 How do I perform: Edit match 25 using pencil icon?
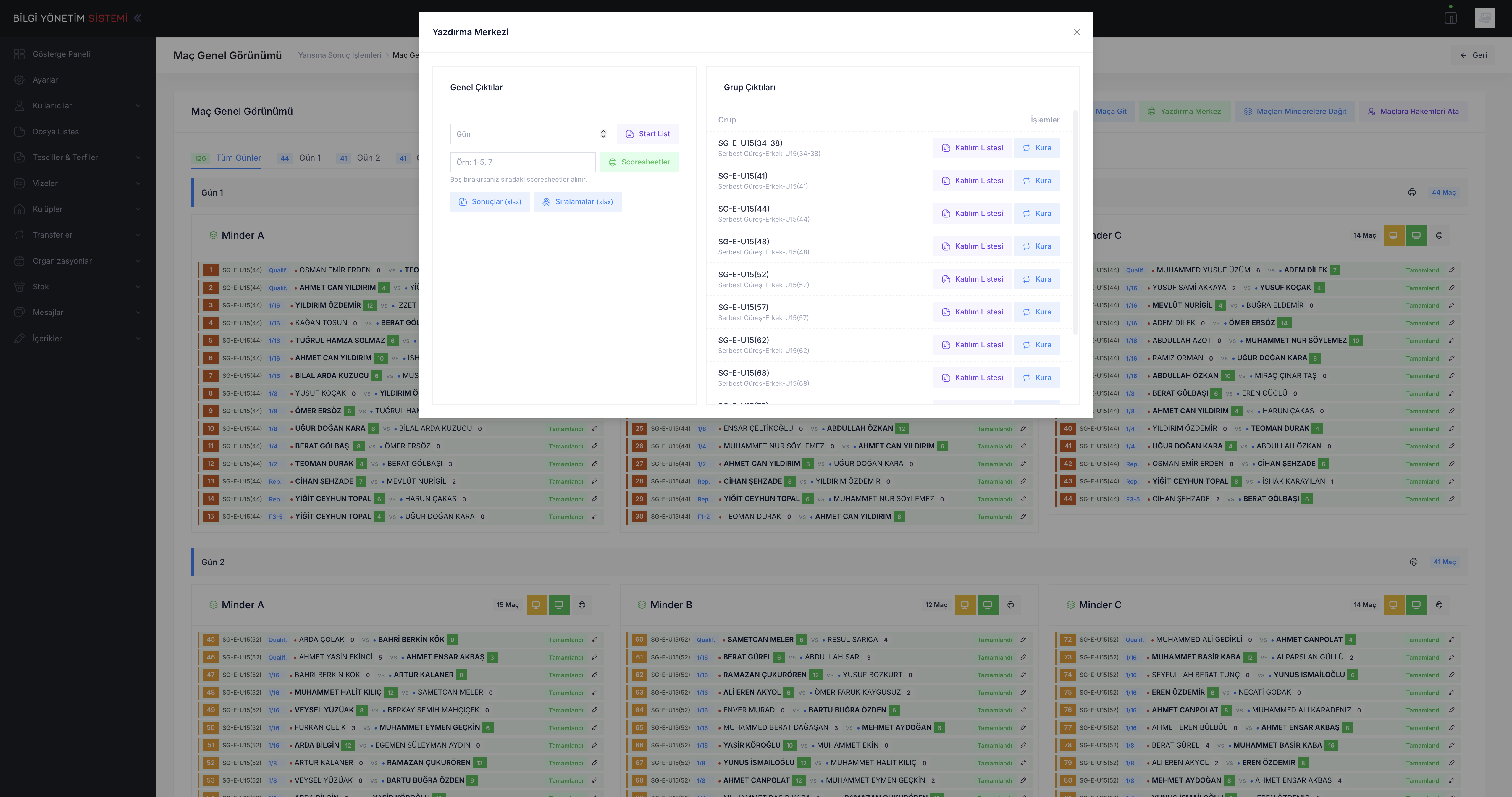point(1023,429)
